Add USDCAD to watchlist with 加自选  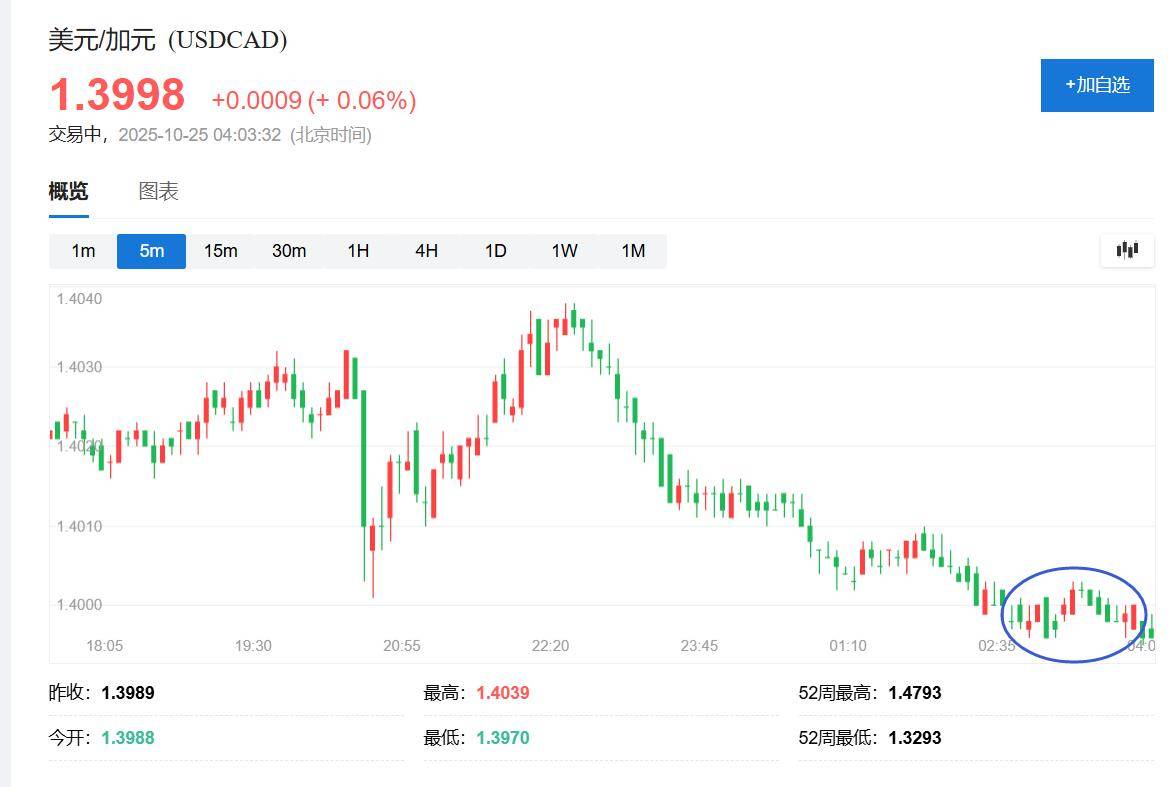(x=1097, y=85)
